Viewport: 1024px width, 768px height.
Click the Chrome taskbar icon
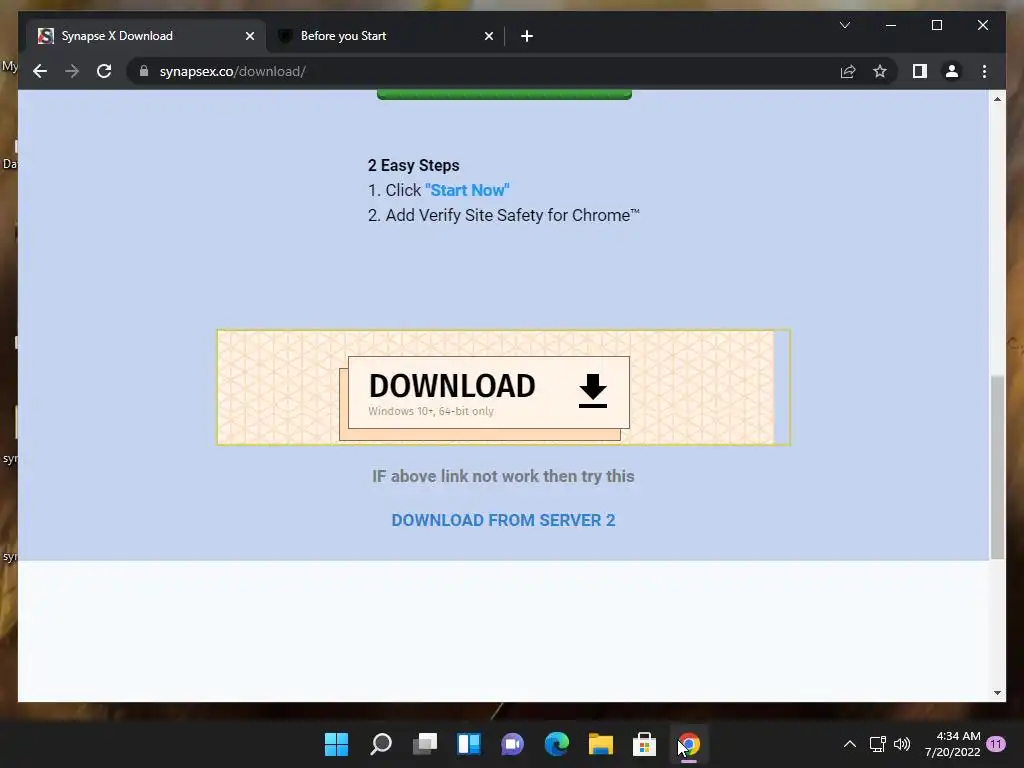click(689, 744)
